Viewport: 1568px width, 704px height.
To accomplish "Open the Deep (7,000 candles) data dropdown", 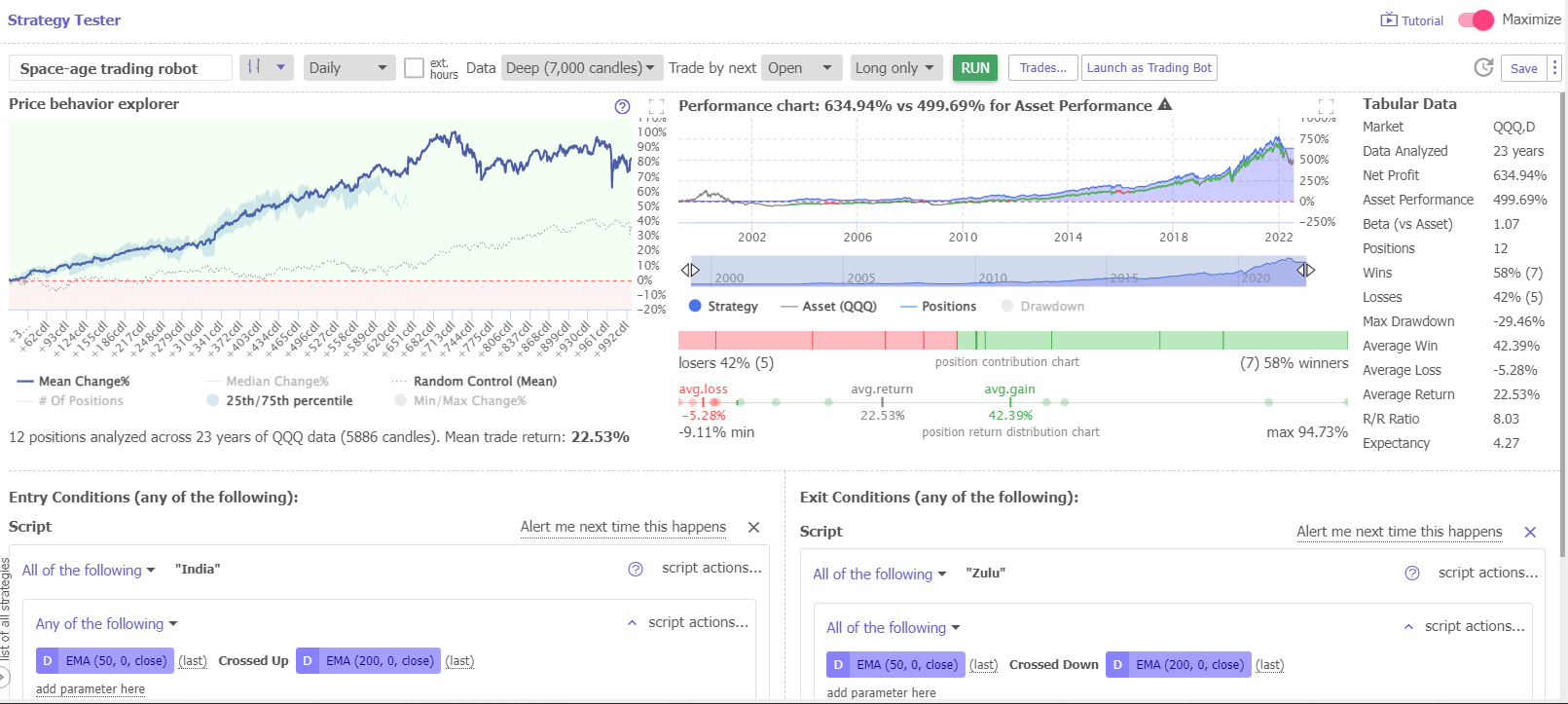I will click(x=583, y=68).
